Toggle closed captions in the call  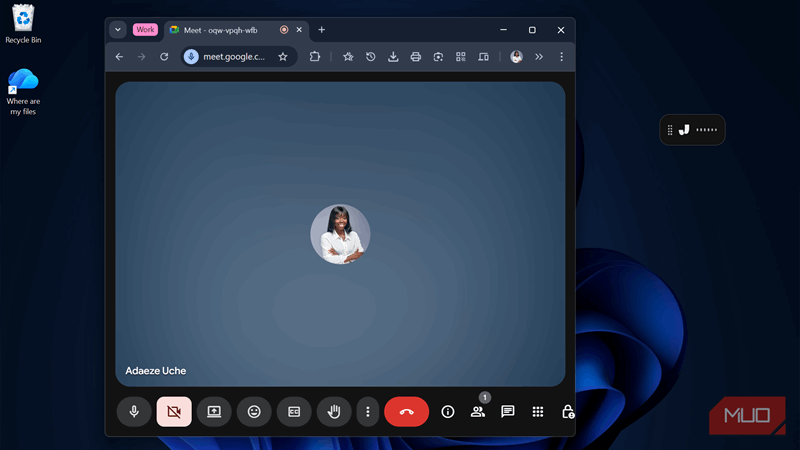(294, 411)
